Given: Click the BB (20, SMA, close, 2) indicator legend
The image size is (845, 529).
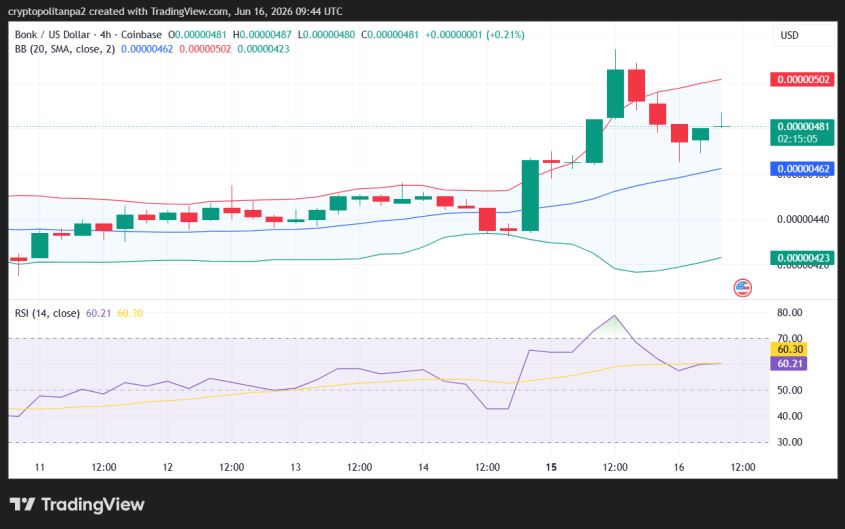Looking at the screenshot, I should click(x=65, y=49).
